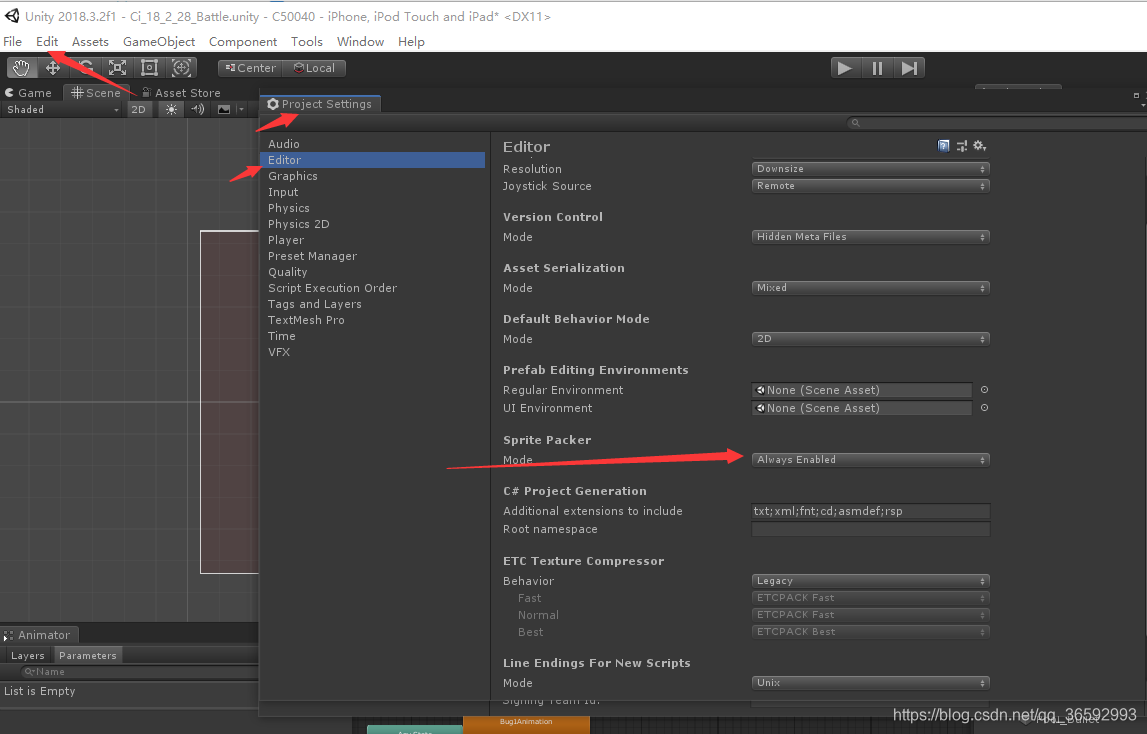The image size is (1147, 734).
Task: Select Tags and Layers category
Action: pyautogui.click(x=372, y=304)
